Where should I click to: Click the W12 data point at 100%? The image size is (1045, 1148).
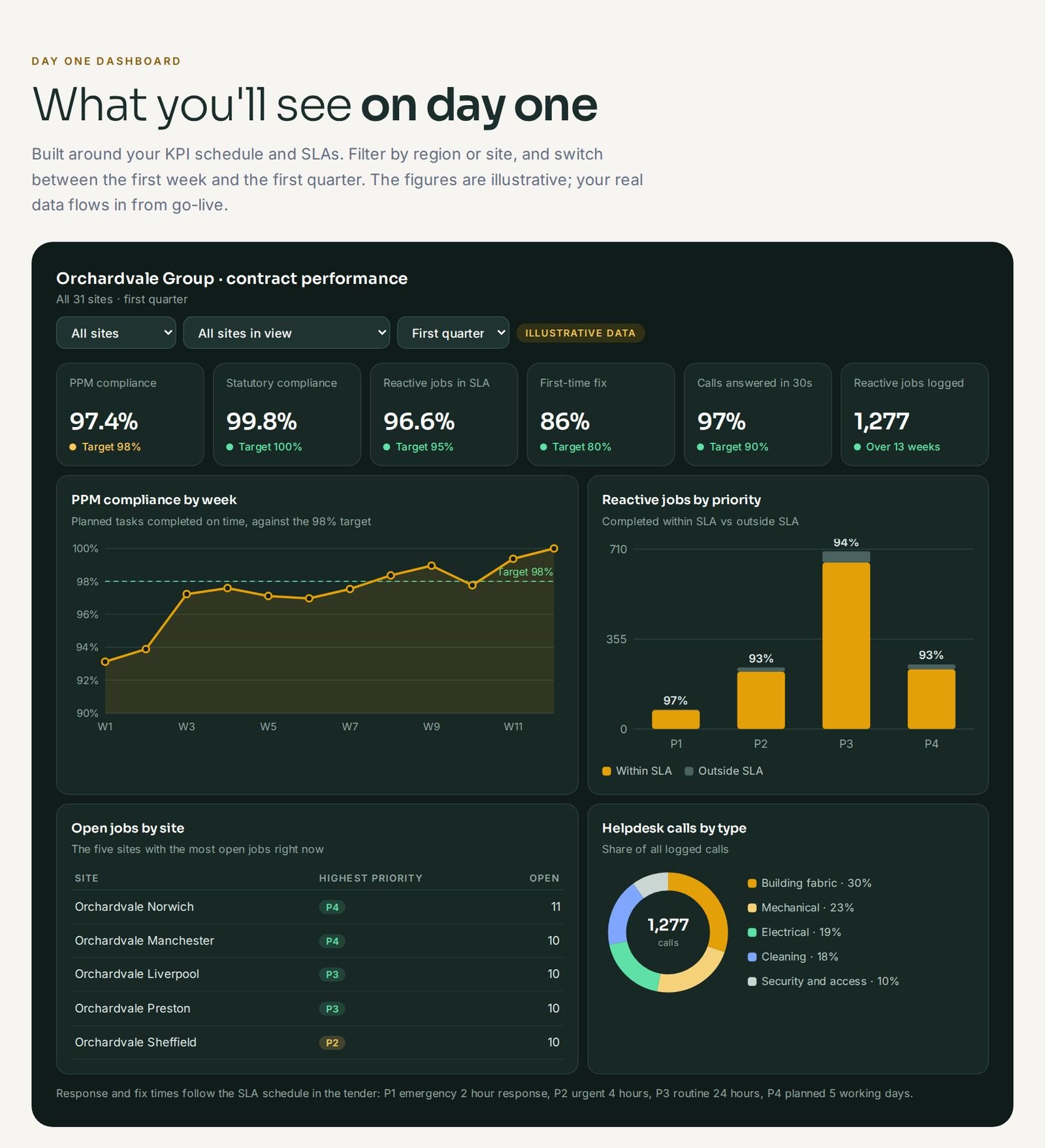[x=554, y=549]
